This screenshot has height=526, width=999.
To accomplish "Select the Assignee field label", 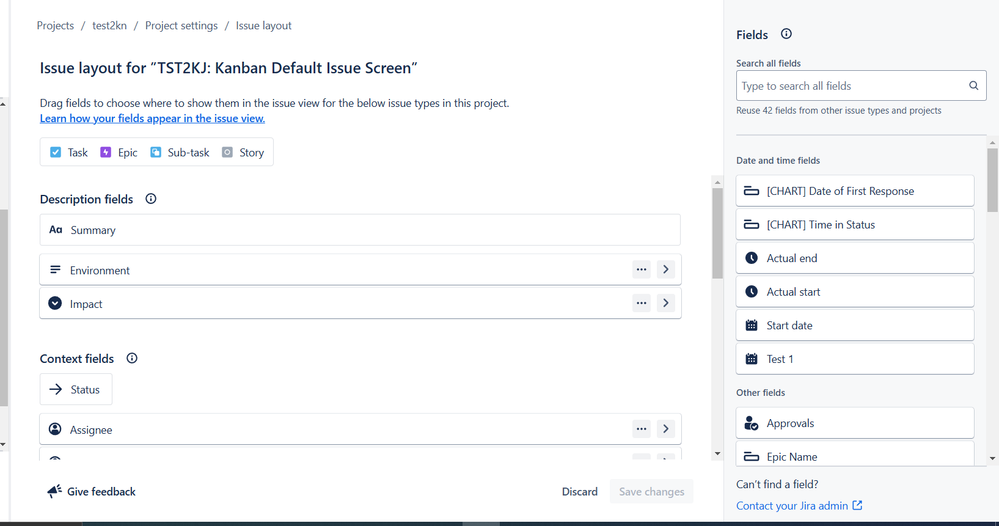I will pyautogui.click(x=91, y=430).
